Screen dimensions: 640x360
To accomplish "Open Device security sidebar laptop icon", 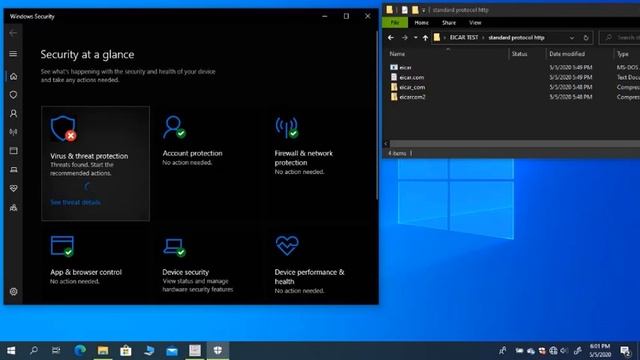I will click(13, 169).
